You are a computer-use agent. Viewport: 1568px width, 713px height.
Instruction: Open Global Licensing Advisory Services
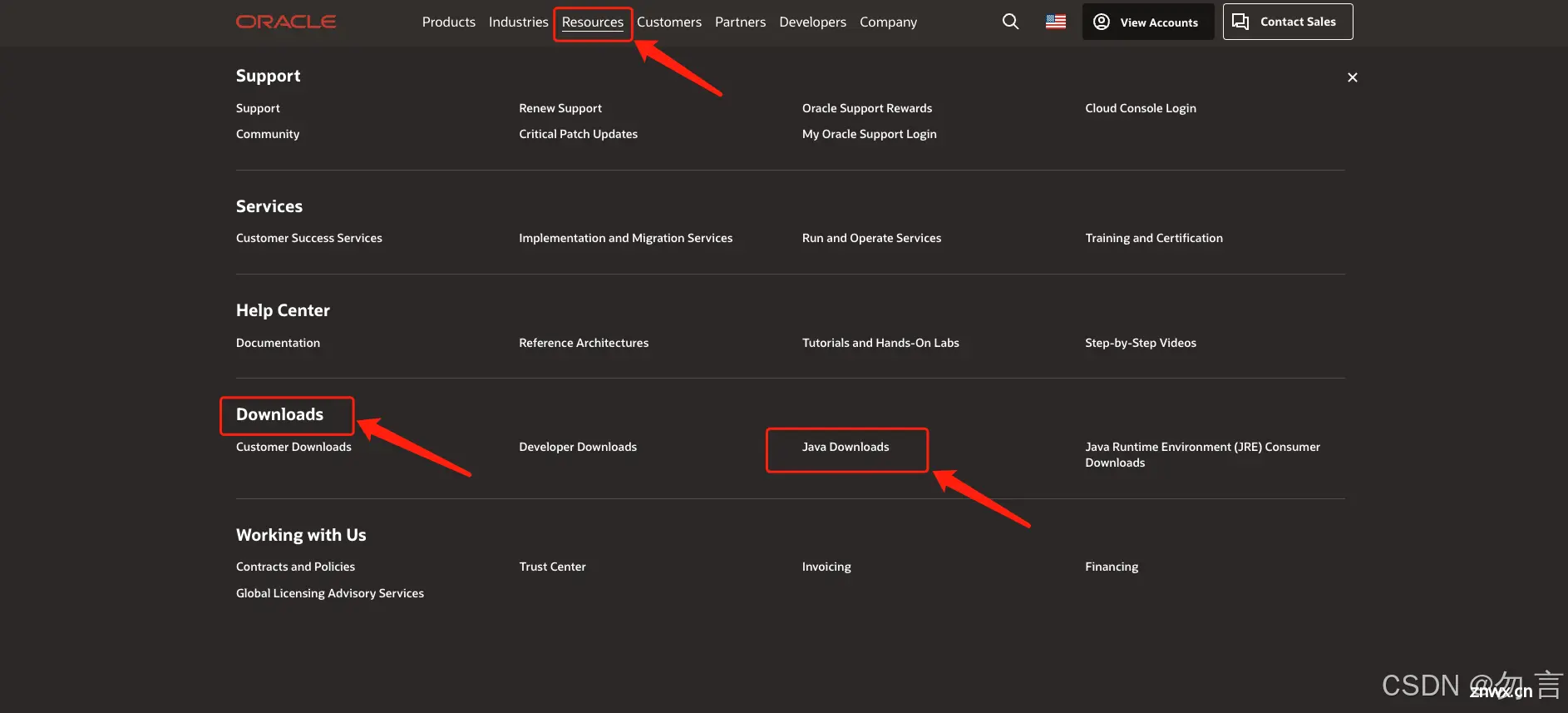(x=330, y=593)
